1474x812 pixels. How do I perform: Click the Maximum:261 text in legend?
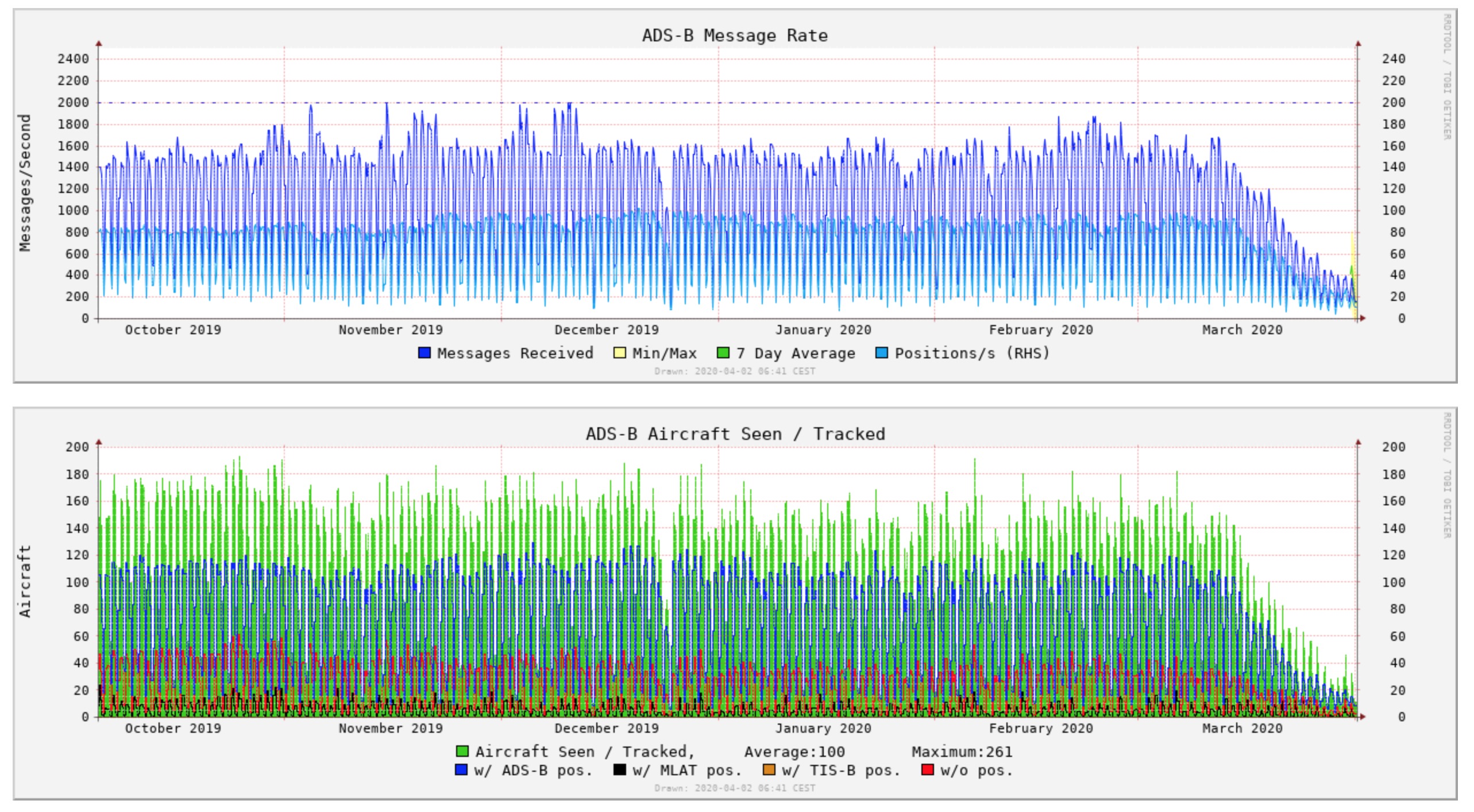(962, 752)
